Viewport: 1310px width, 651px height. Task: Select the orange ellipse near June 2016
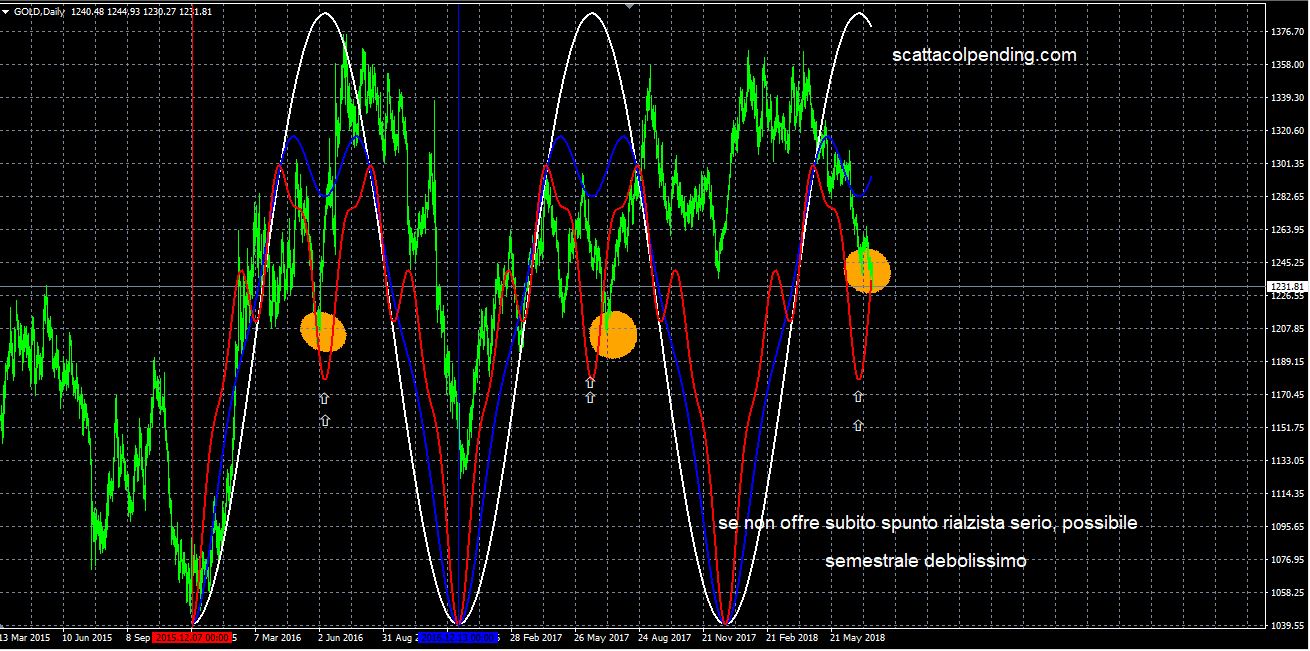click(323, 331)
